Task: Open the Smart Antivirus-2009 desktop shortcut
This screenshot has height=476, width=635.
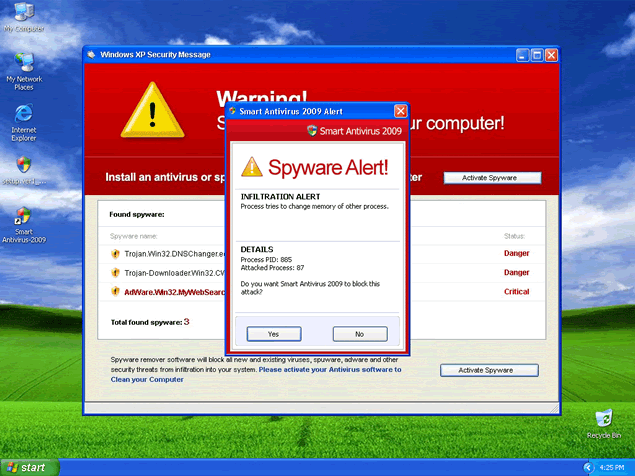Action: point(23,218)
